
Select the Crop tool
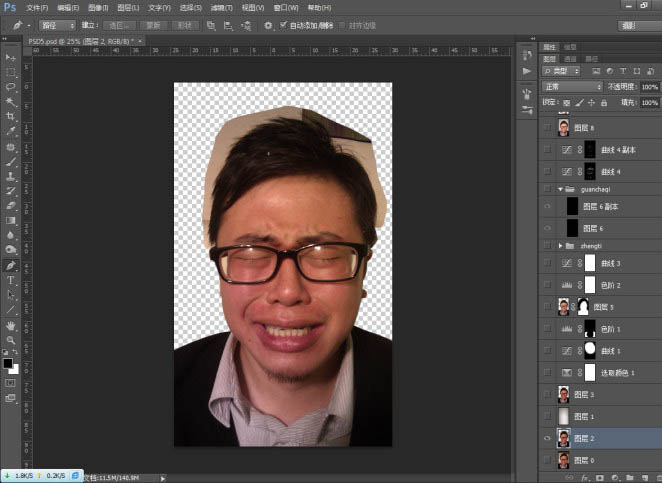coord(11,116)
